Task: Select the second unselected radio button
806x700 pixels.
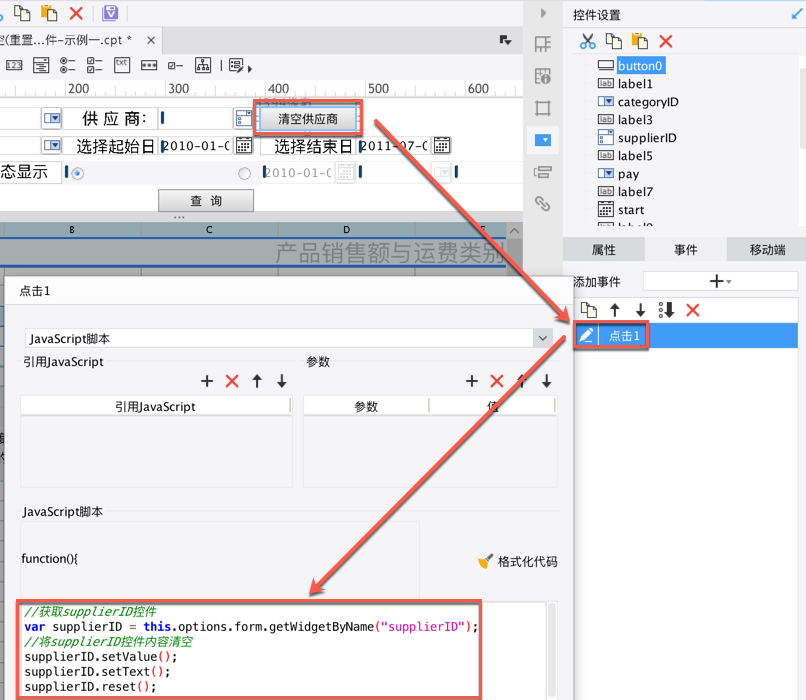Action: pyautogui.click(x=245, y=174)
